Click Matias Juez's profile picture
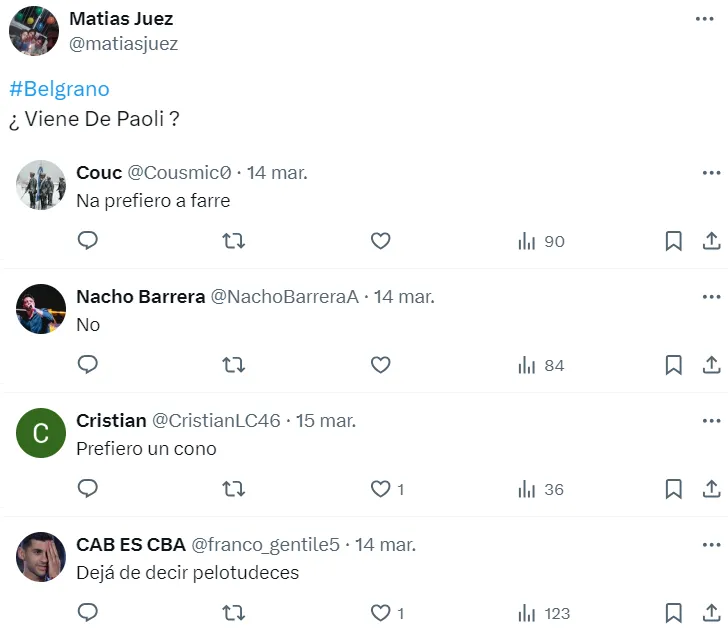 coord(34,31)
